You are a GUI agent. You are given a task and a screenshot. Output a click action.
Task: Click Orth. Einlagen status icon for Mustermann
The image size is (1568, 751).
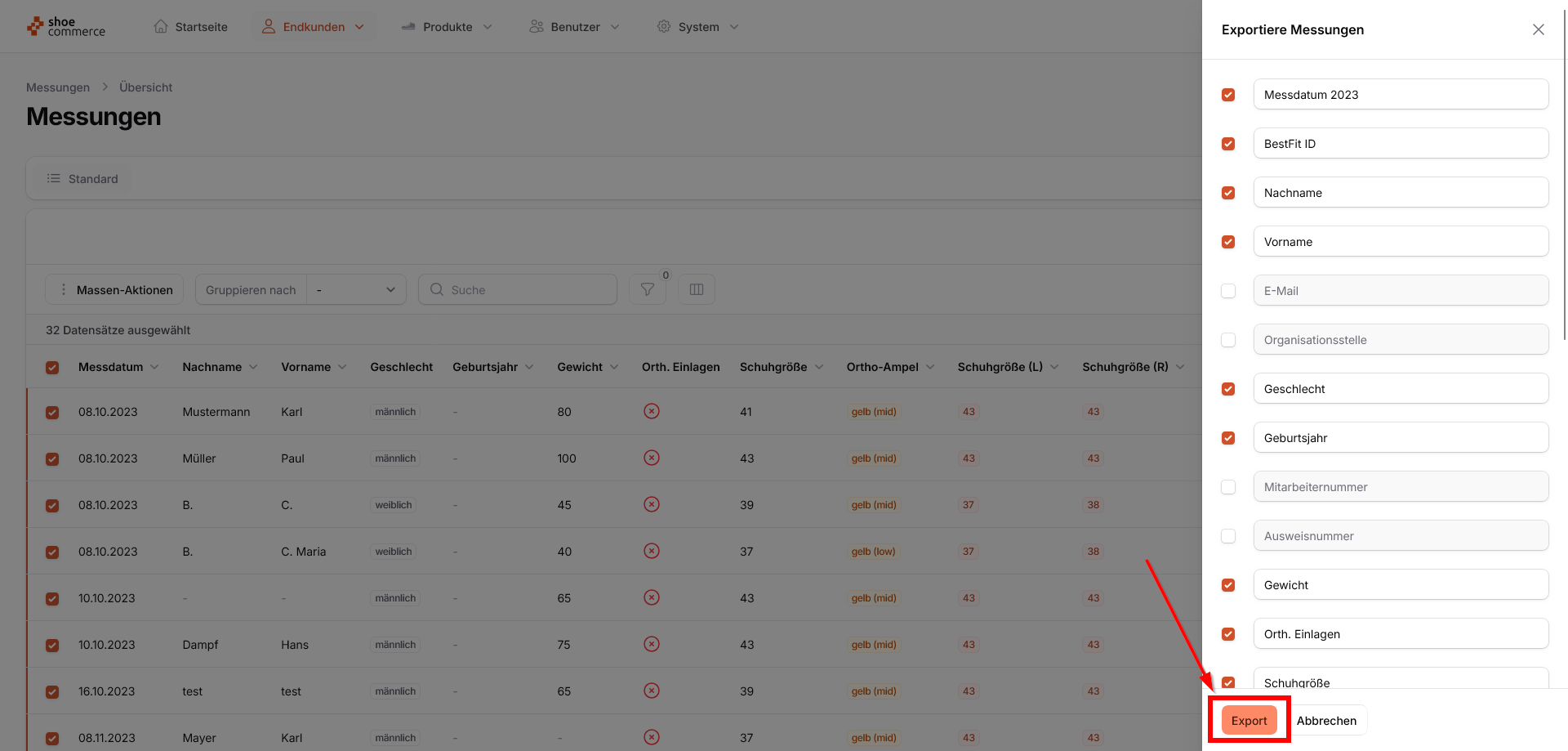click(x=651, y=411)
